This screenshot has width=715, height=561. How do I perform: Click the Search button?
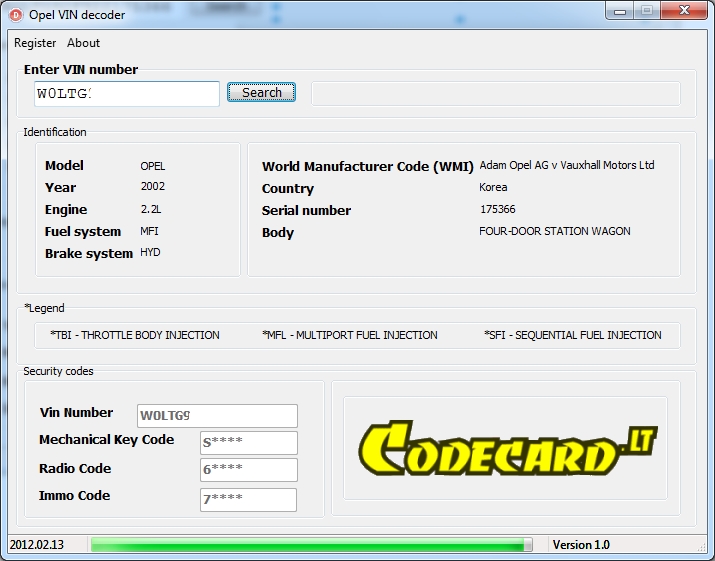point(261,93)
